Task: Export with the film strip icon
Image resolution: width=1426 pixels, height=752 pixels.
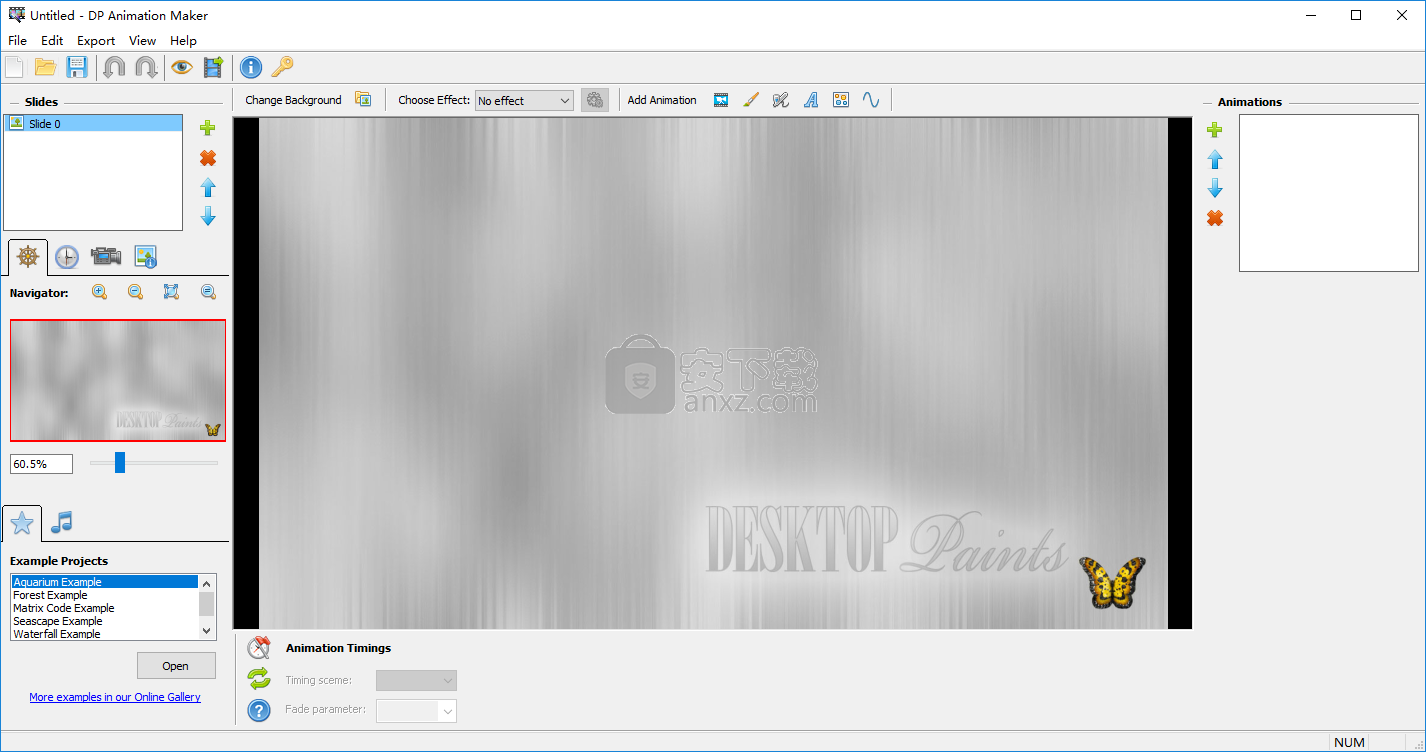Action: (213, 67)
